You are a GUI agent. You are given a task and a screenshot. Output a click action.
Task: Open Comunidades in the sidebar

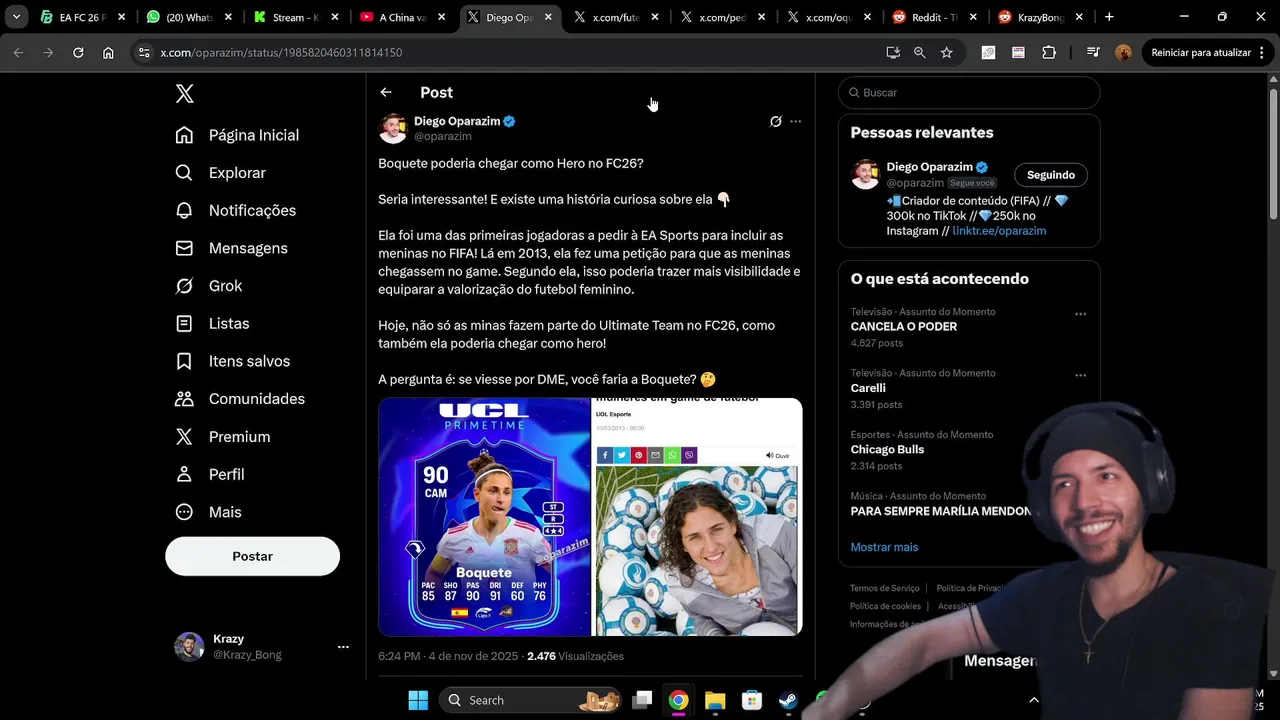click(241, 399)
